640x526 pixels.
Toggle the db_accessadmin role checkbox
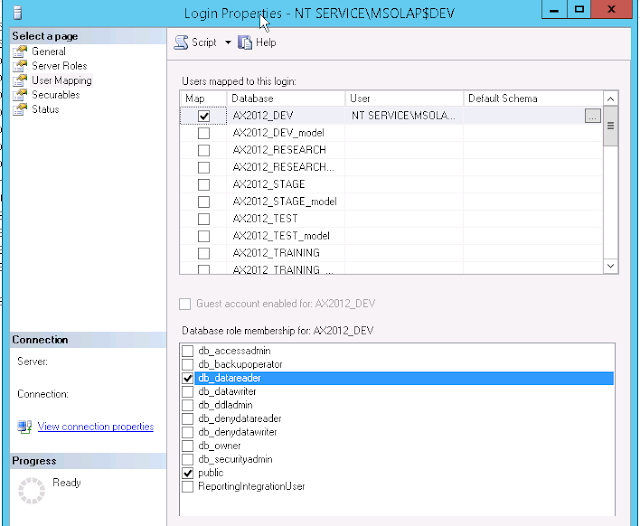click(x=188, y=351)
